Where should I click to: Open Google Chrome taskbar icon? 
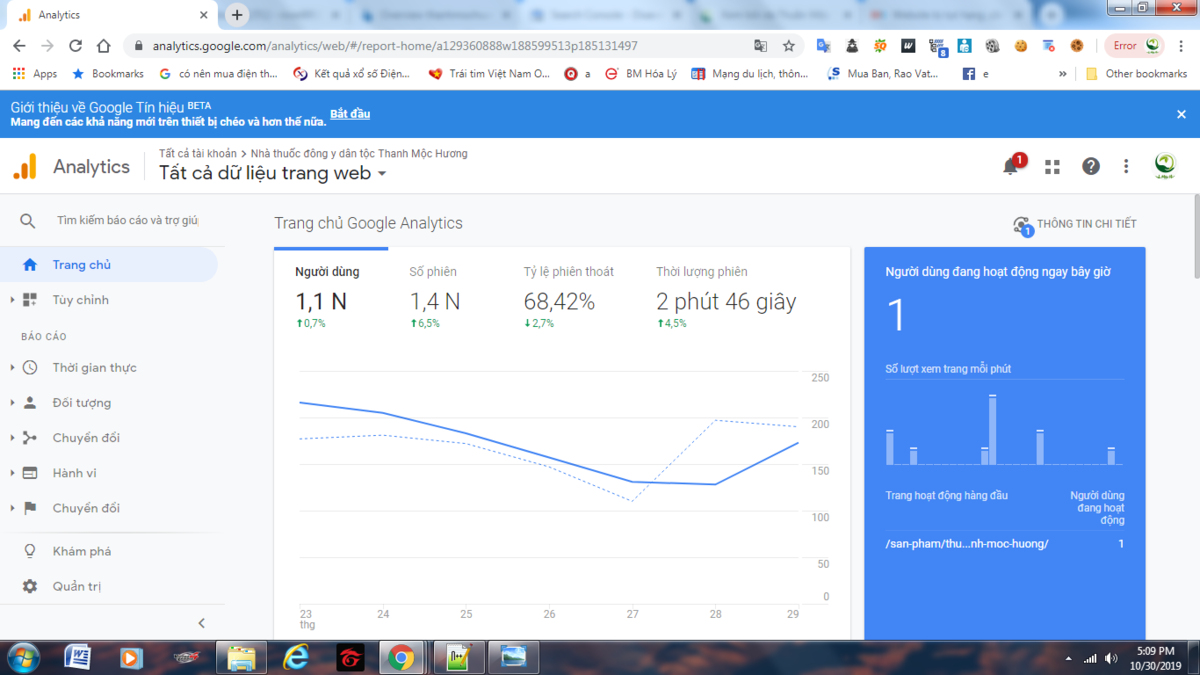402,657
